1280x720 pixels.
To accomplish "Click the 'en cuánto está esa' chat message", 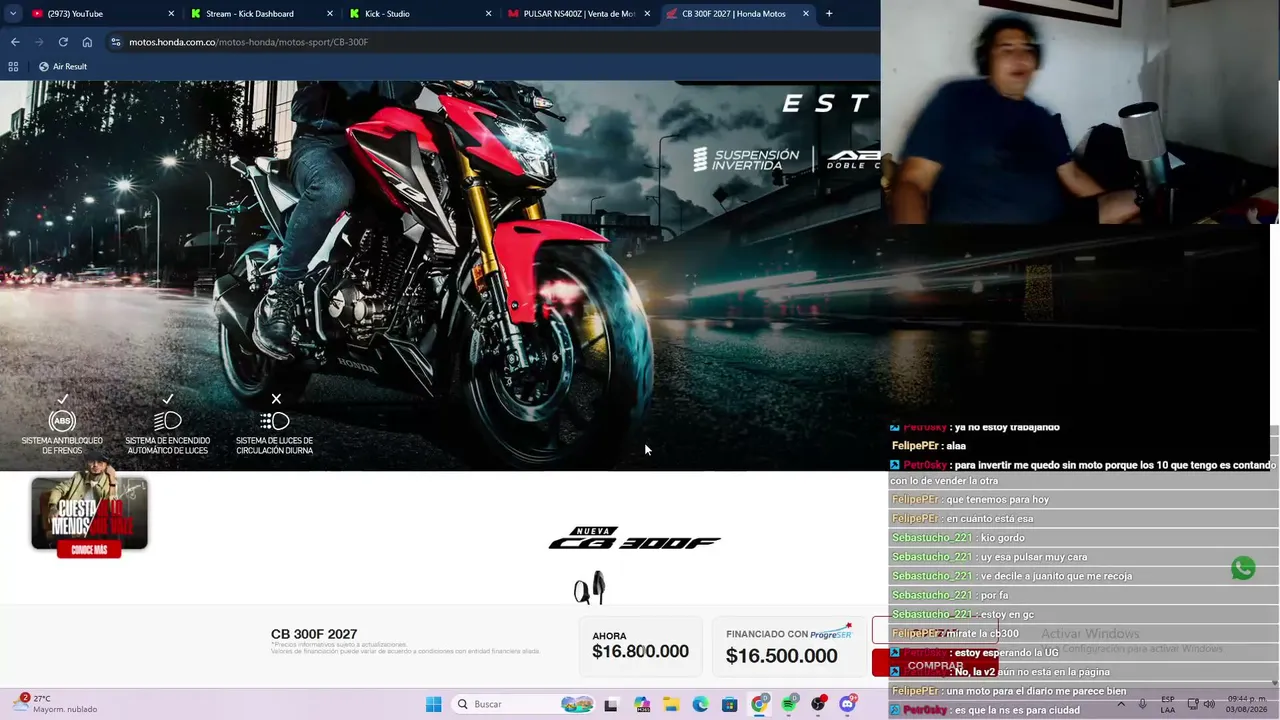I will tap(963, 519).
